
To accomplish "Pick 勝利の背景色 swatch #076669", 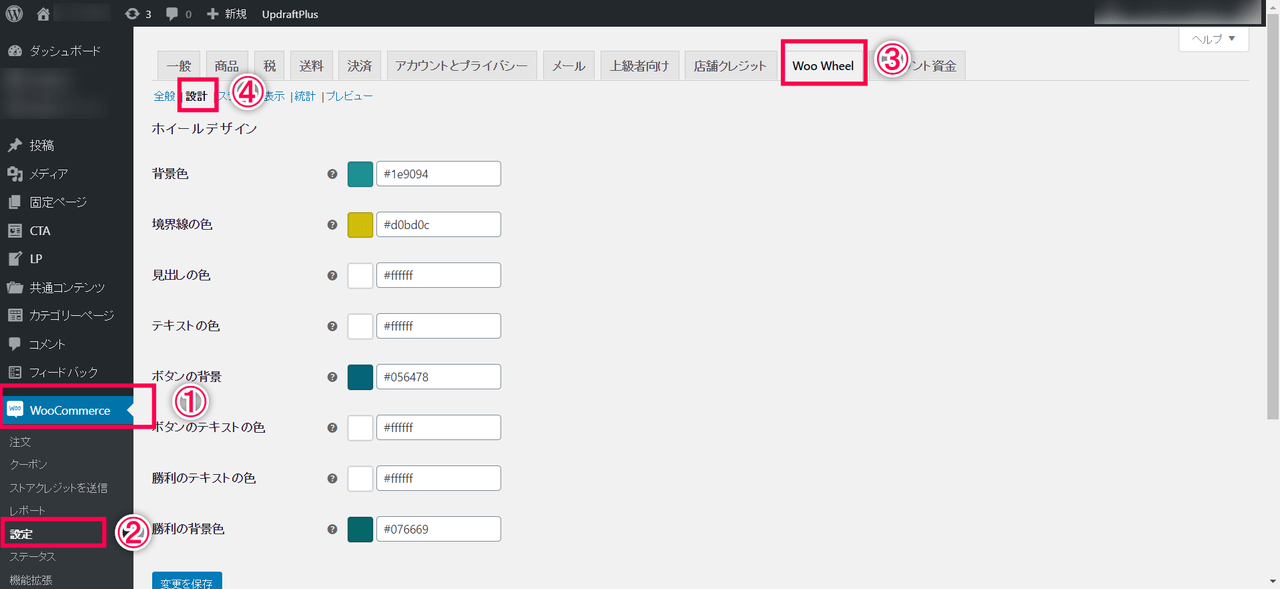I will 360,529.
